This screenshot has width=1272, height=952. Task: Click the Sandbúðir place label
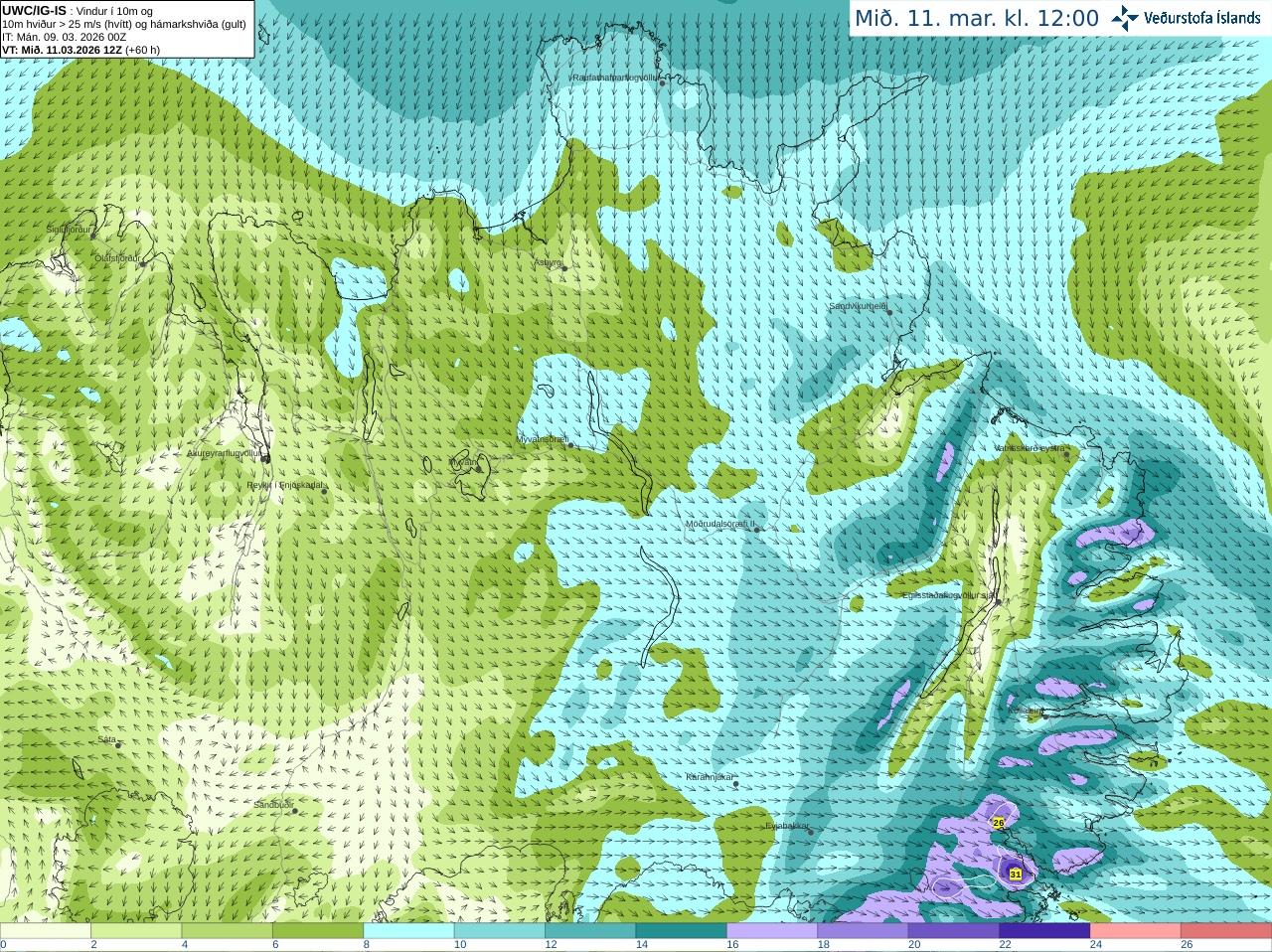(272, 805)
